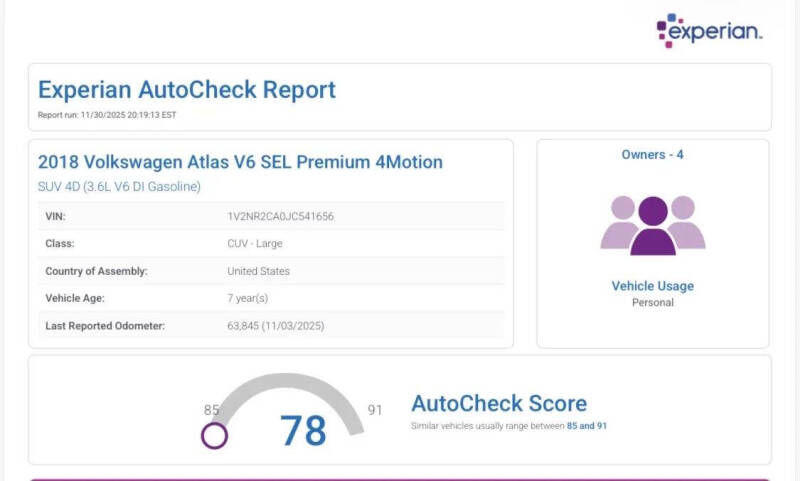Image resolution: width=800 pixels, height=481 pixels.
Task: Click SUV 4D (3.6L V6 DI Gasoline) subtitle
Action: pyautogui.click(x=119, y=187)
